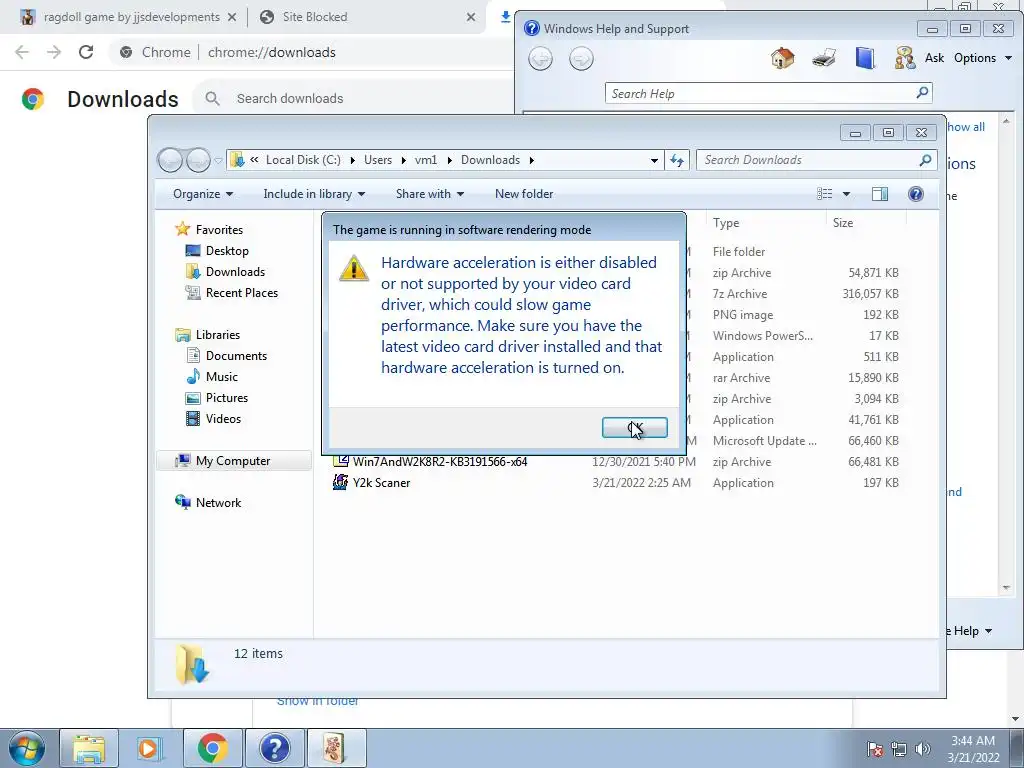
Task: Select Libraries in navigation pane
Action: (217, 334)
